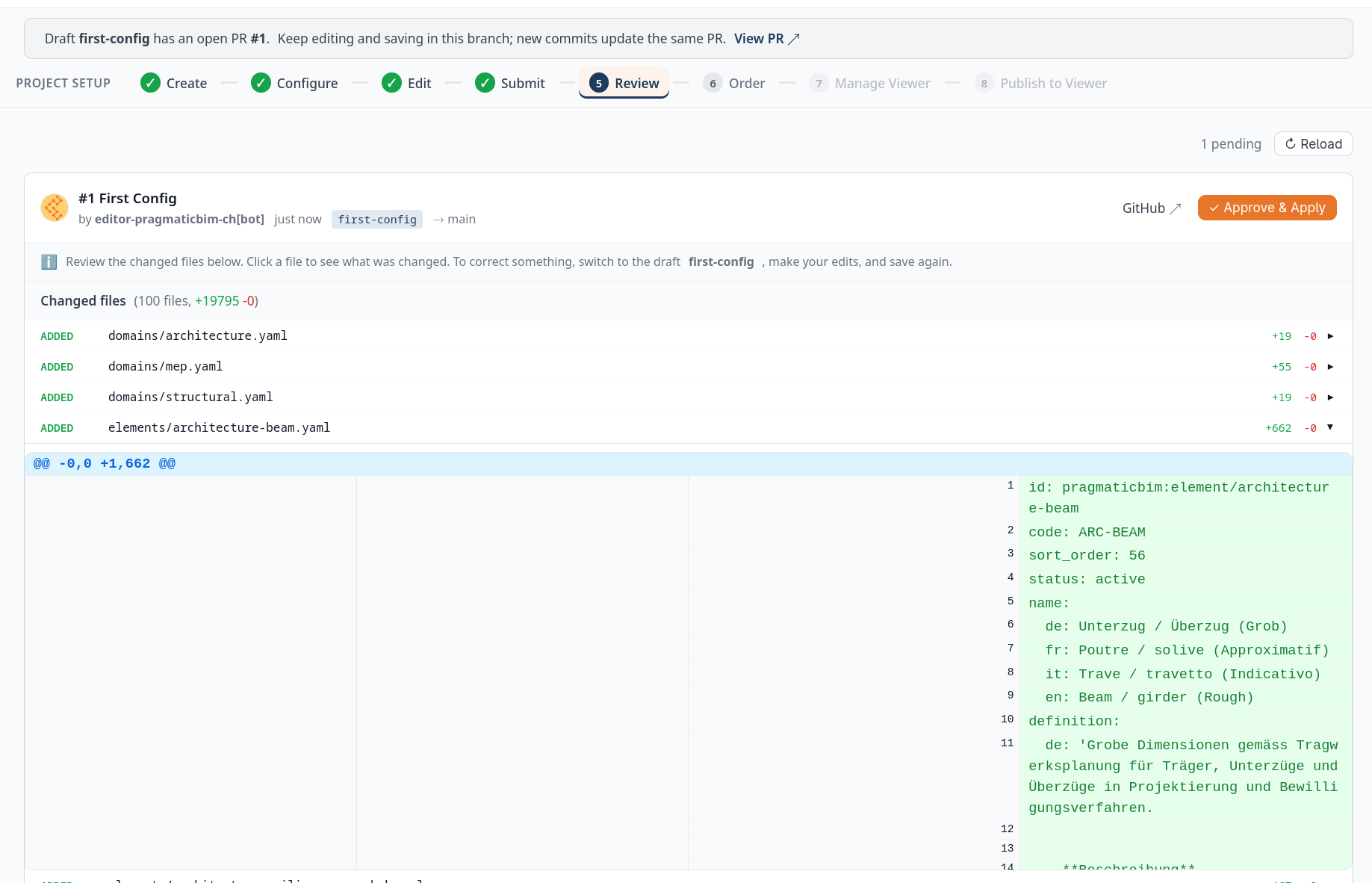Viewport: 1372px width, 883px height.
Task: Click bold 'first-config' in review hint
Action: point(721,261)
